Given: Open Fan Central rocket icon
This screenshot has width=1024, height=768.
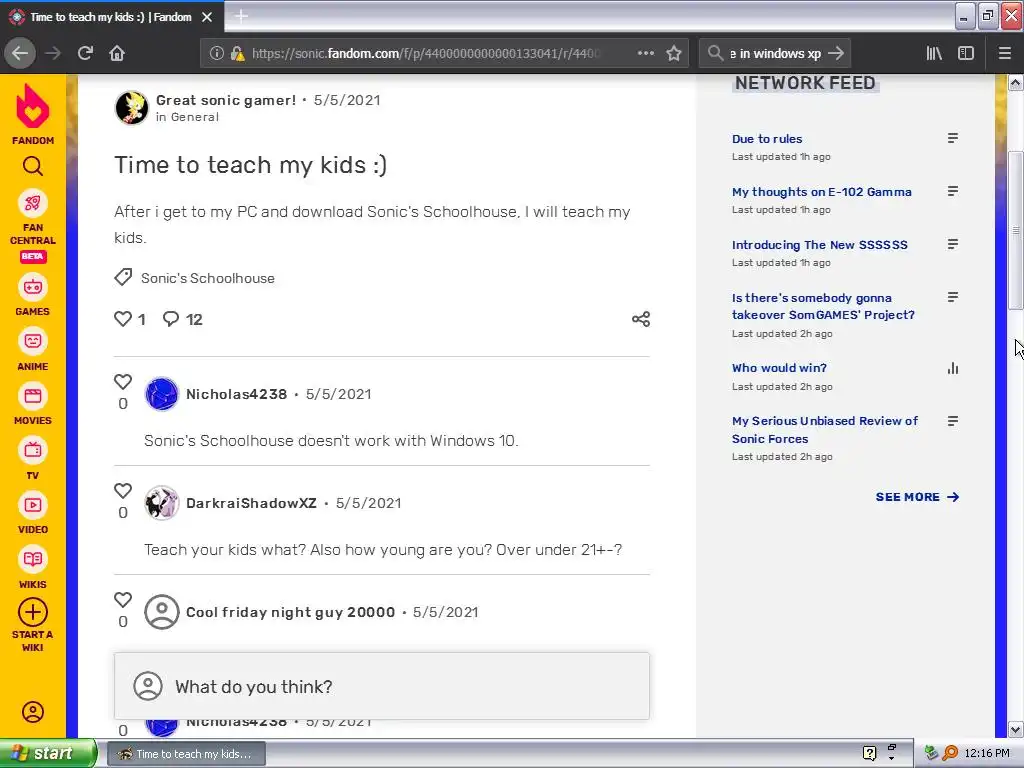Looking at the screenshot, I should coord(33,203).
